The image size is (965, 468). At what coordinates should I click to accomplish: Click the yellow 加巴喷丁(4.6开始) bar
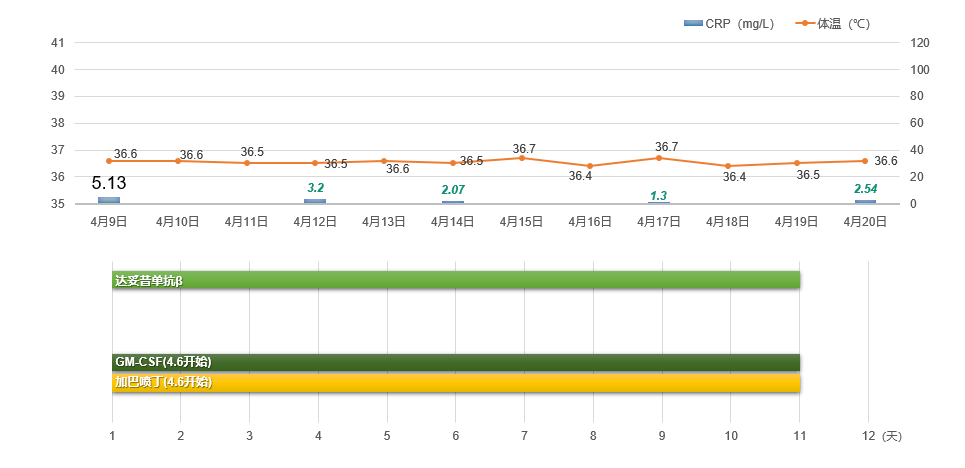pyautogui.click(x=456, y=382)
